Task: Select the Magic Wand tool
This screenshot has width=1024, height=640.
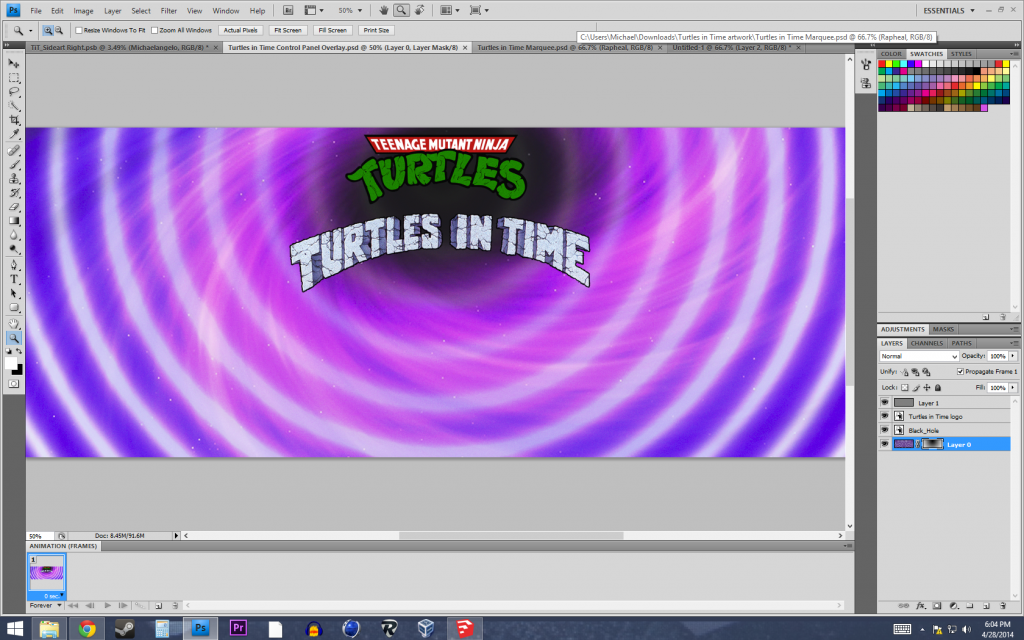Action: click(14, 106)
